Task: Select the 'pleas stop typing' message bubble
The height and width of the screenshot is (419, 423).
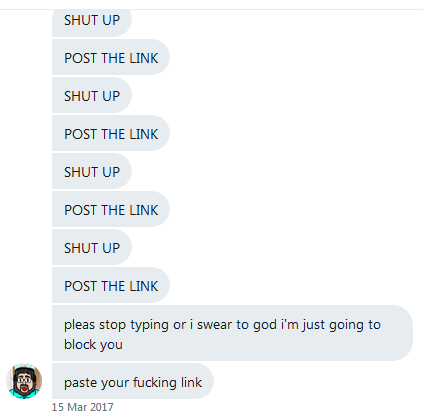Action: 232,333
